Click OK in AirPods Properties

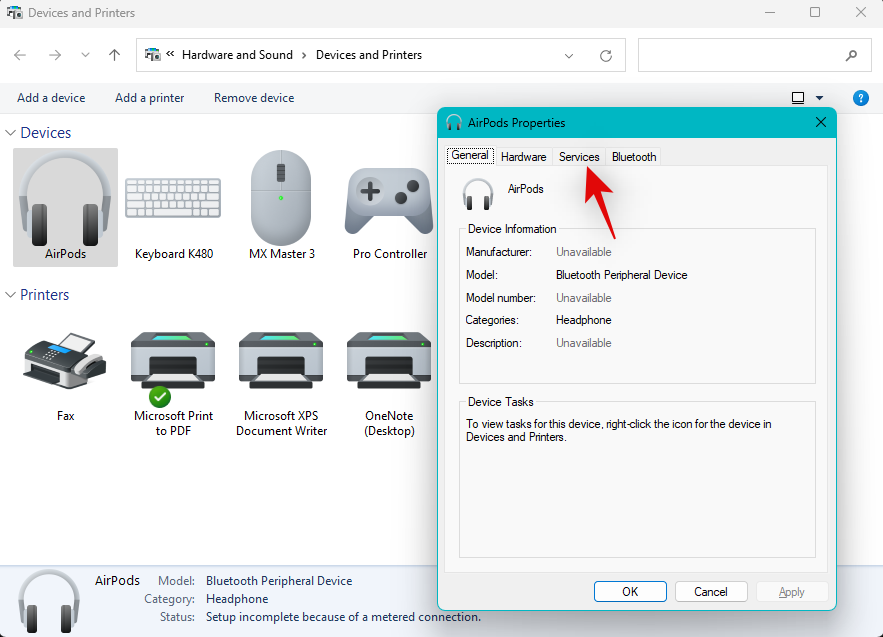click(x=630, y=591)
